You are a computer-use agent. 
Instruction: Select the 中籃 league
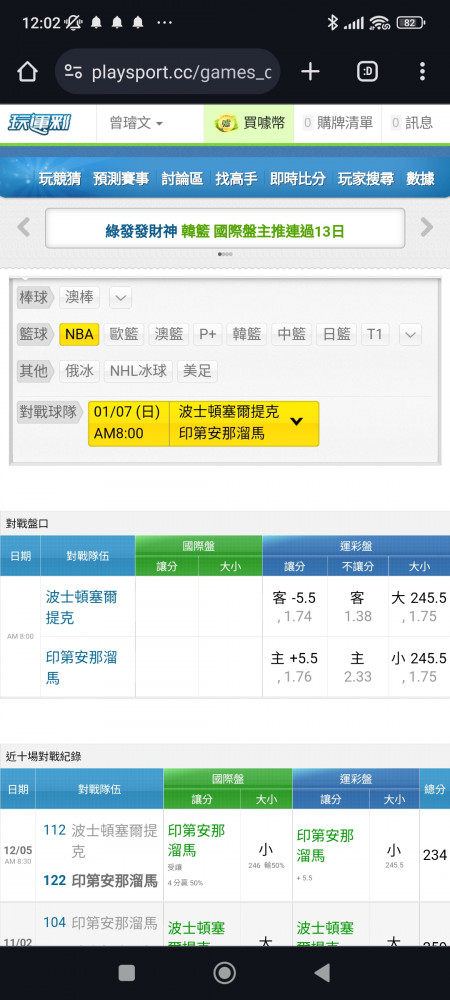[291, 334]
